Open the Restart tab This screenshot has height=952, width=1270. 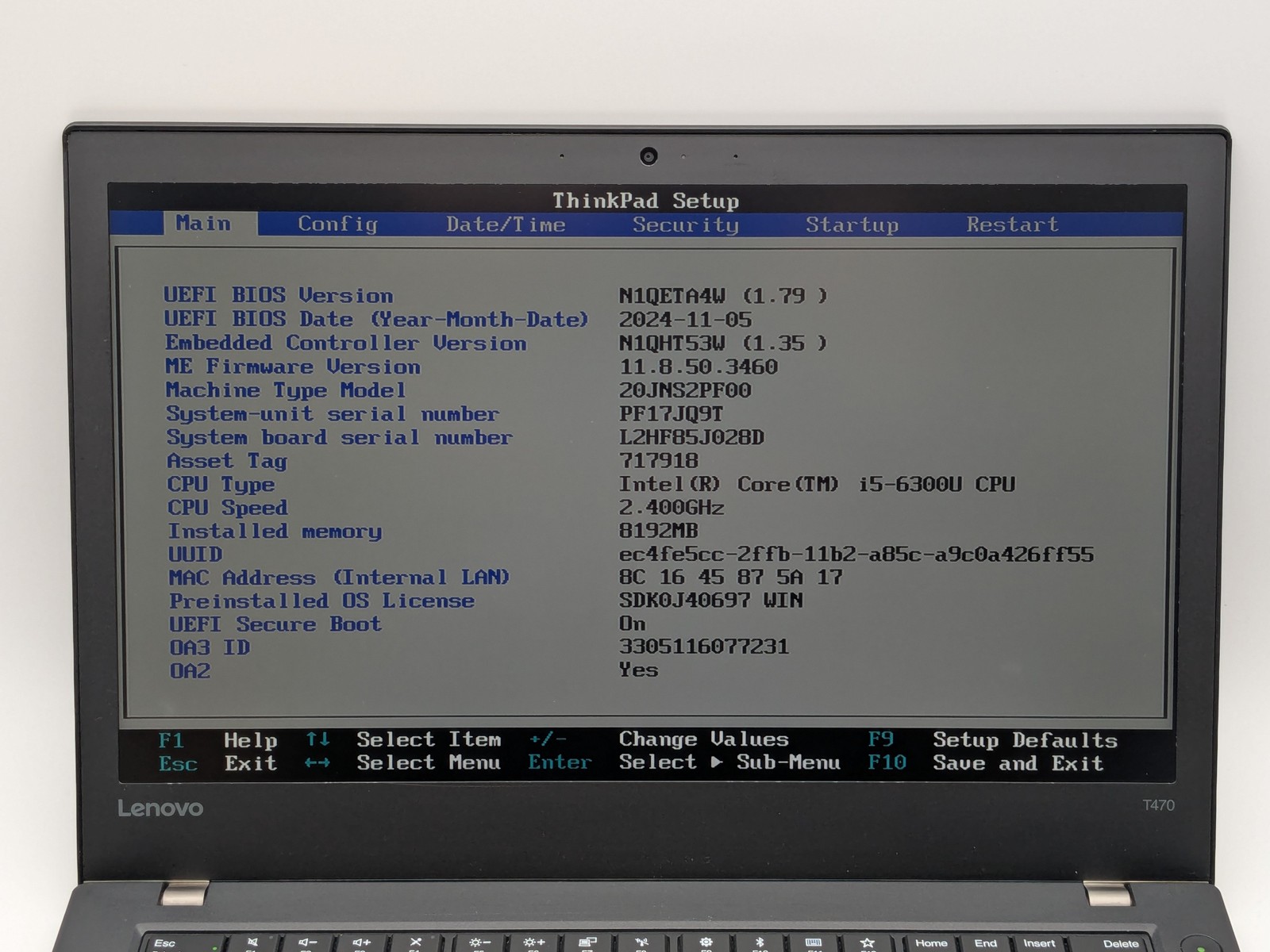point(1012,225)
